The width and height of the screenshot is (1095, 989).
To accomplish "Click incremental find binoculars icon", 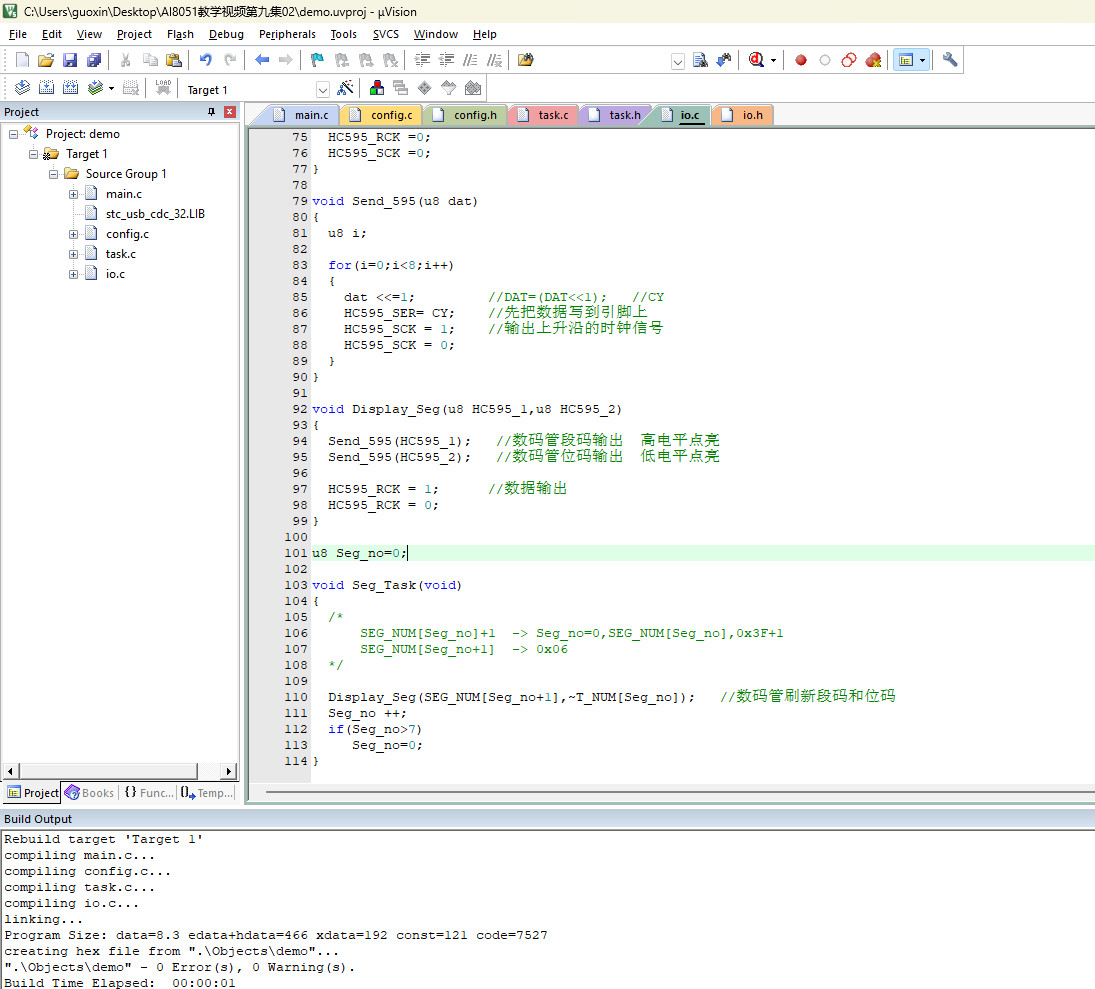I will tap(723, 60).
